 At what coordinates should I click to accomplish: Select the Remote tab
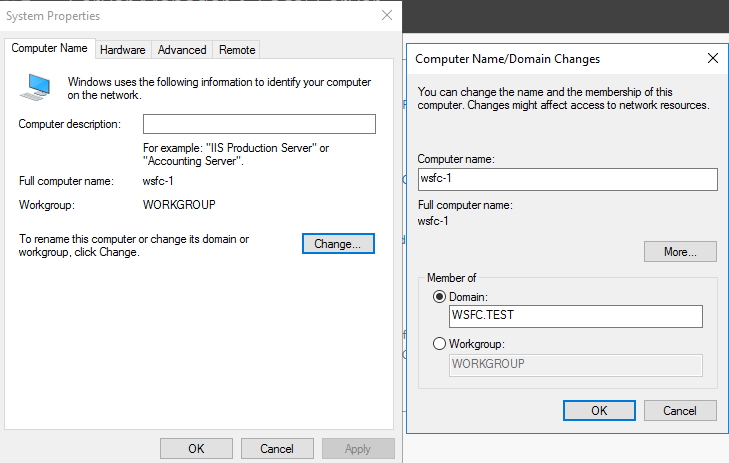coord(237,49)
